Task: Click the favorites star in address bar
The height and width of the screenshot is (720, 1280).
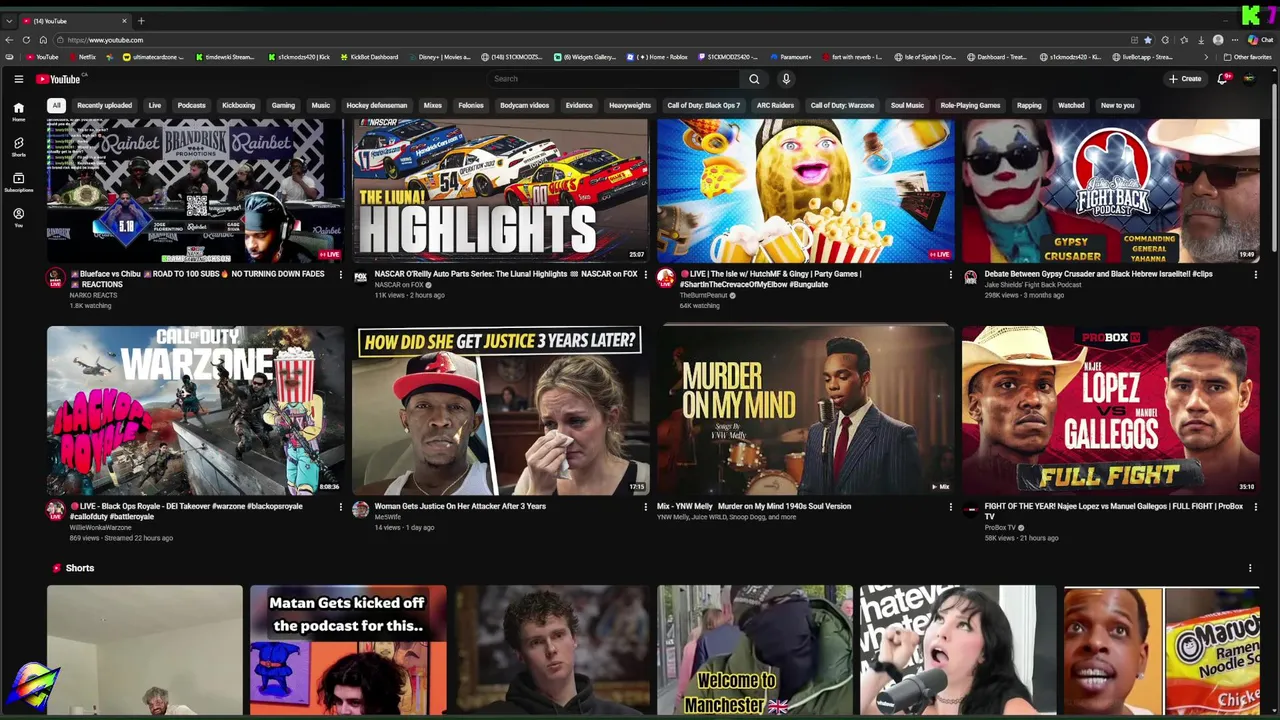Action: click(1148, 40)
